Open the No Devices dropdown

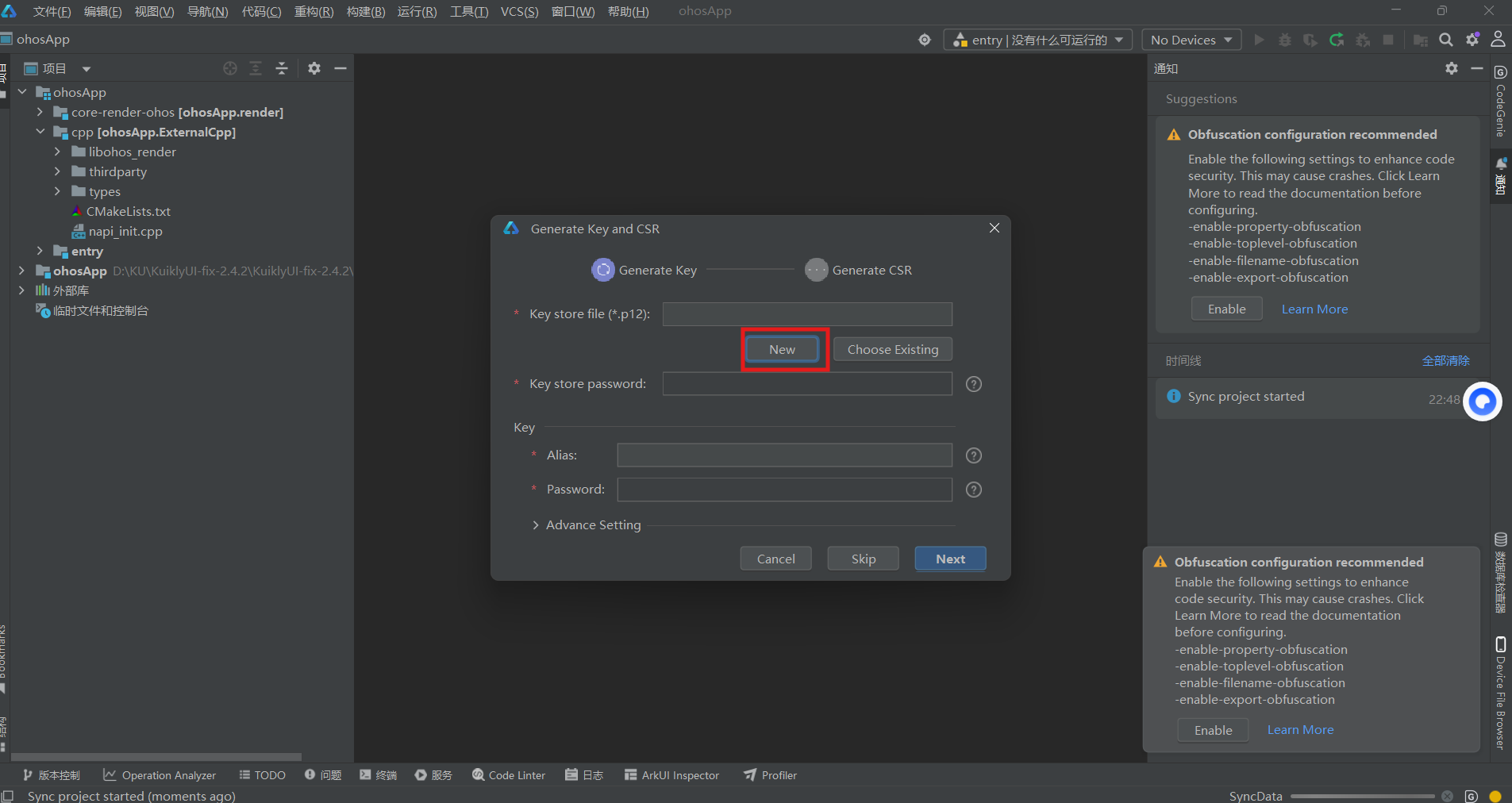[x=1191, y=40]
